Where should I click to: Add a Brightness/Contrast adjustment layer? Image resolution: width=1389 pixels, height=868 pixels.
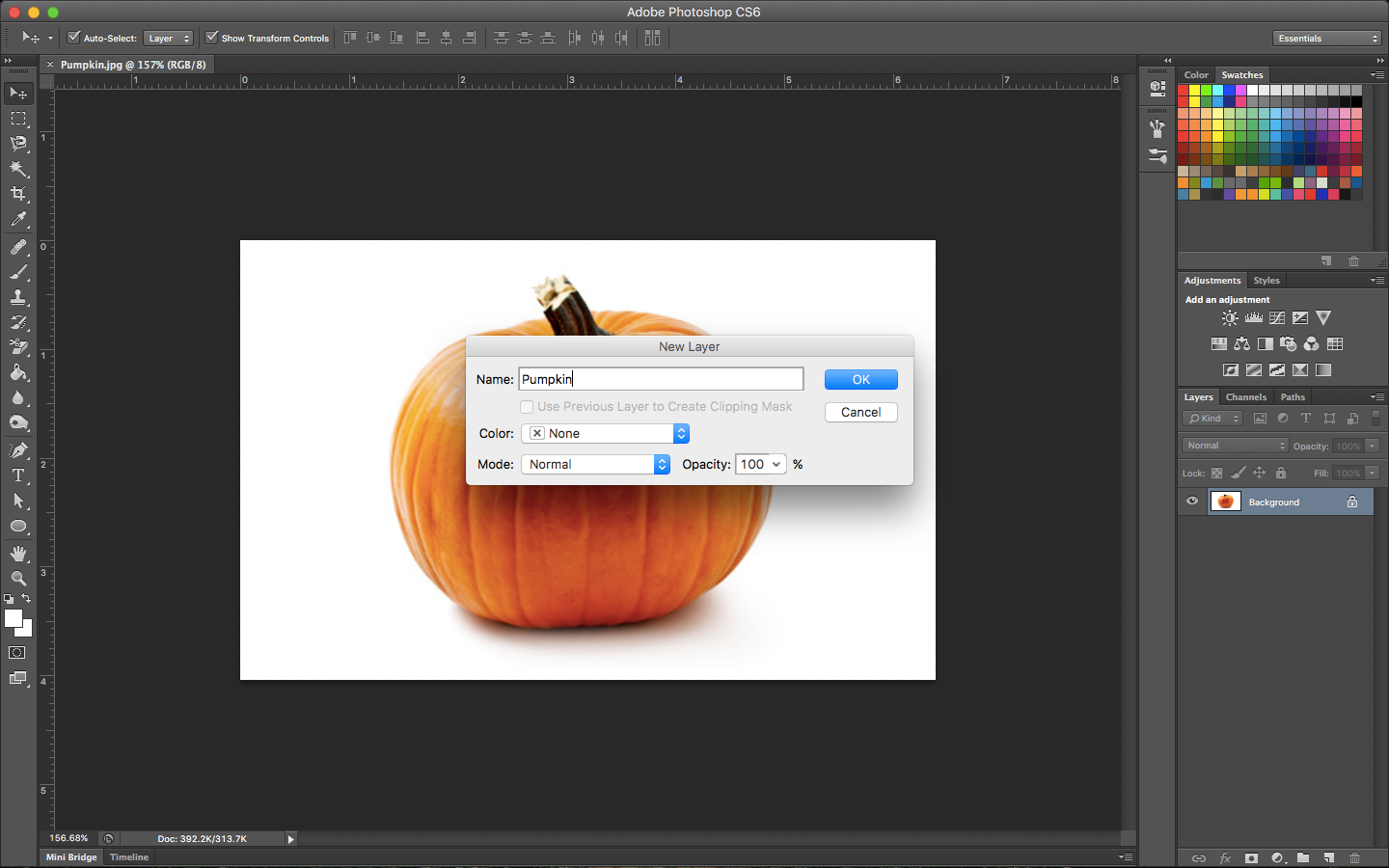click(1229, 317)
